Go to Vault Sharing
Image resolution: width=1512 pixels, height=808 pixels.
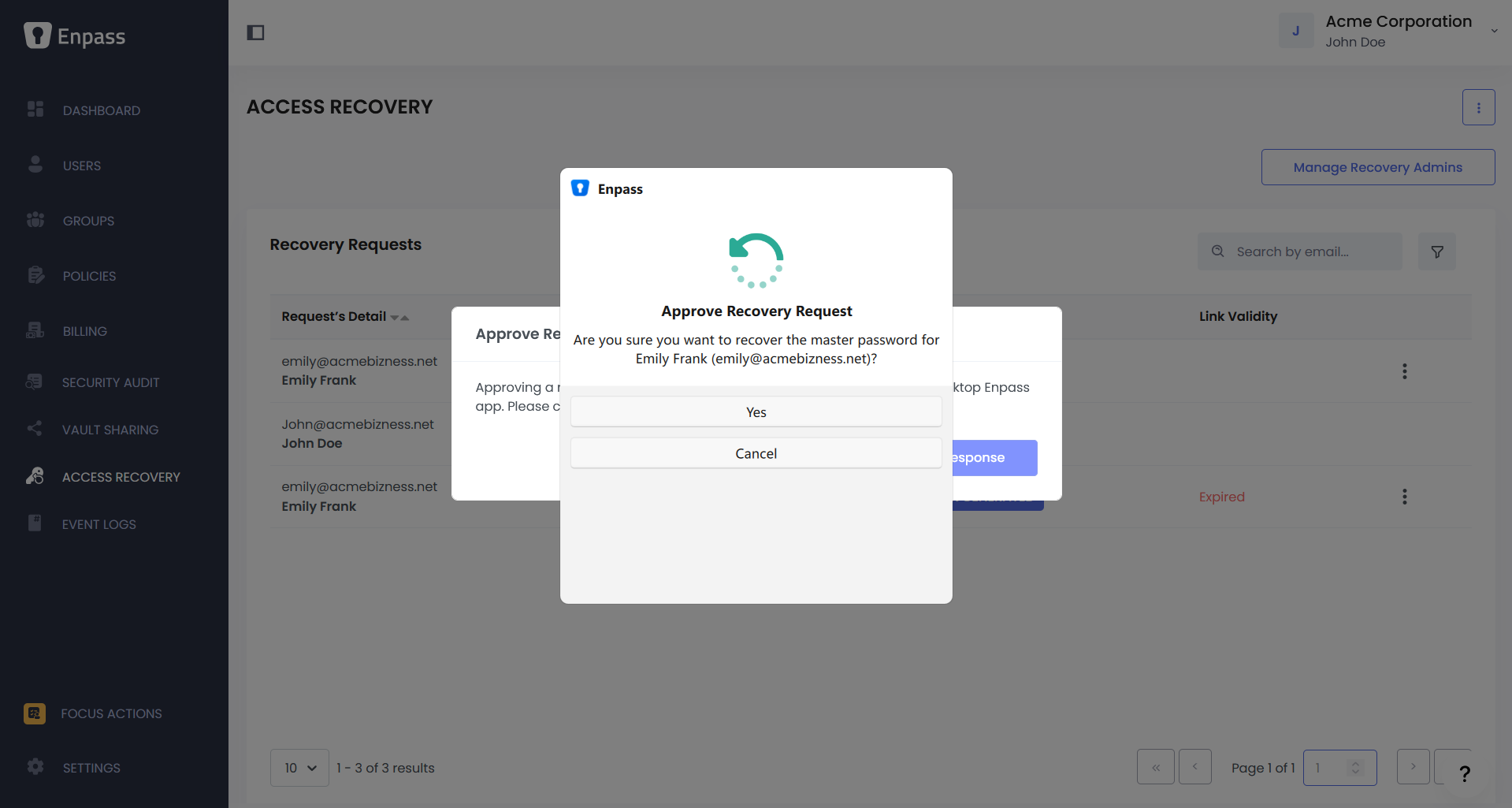point(110,430)
